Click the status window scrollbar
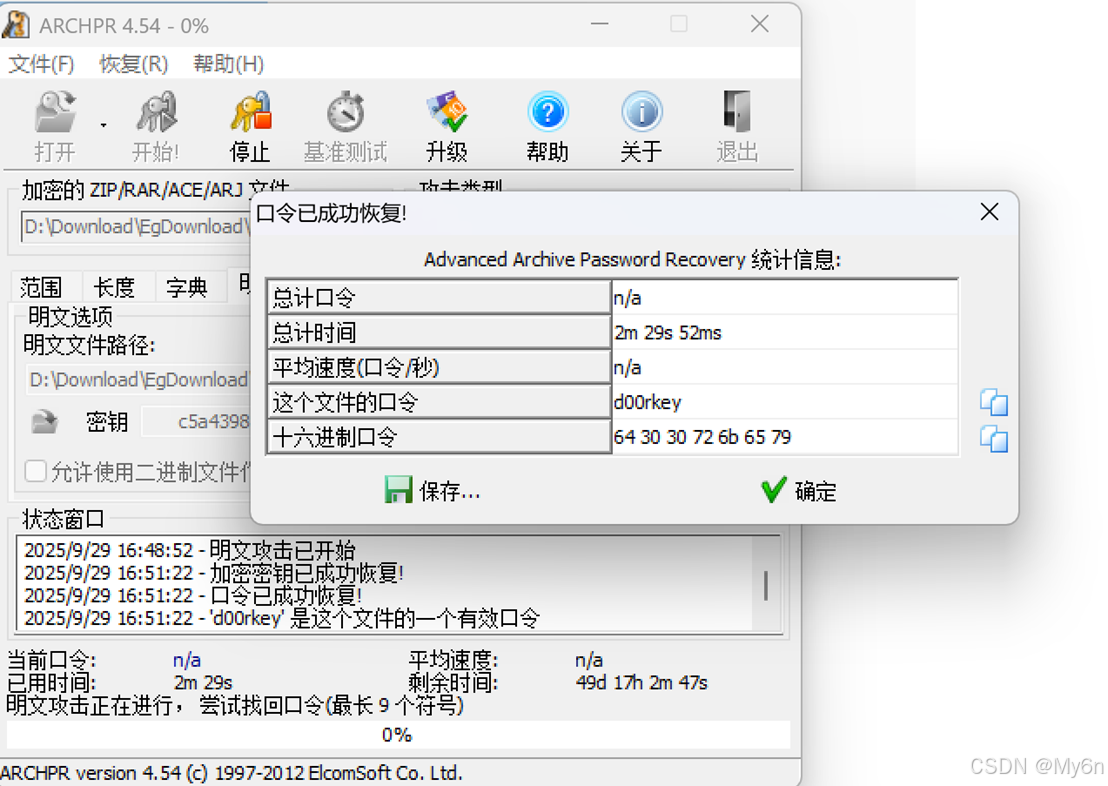The image size is (1108, 786). (766, 584)
